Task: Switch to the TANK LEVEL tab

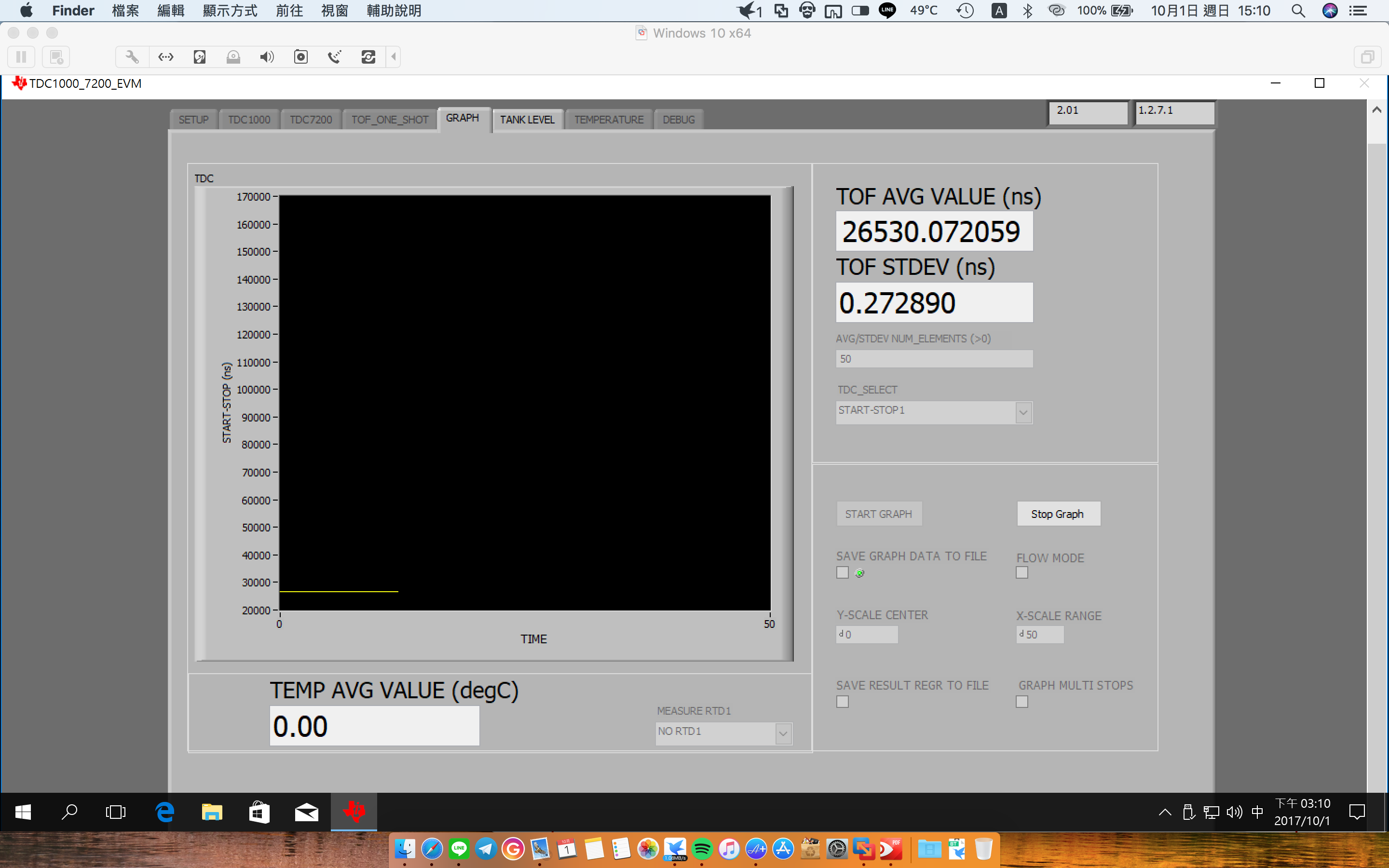Action: click(527, 120)
